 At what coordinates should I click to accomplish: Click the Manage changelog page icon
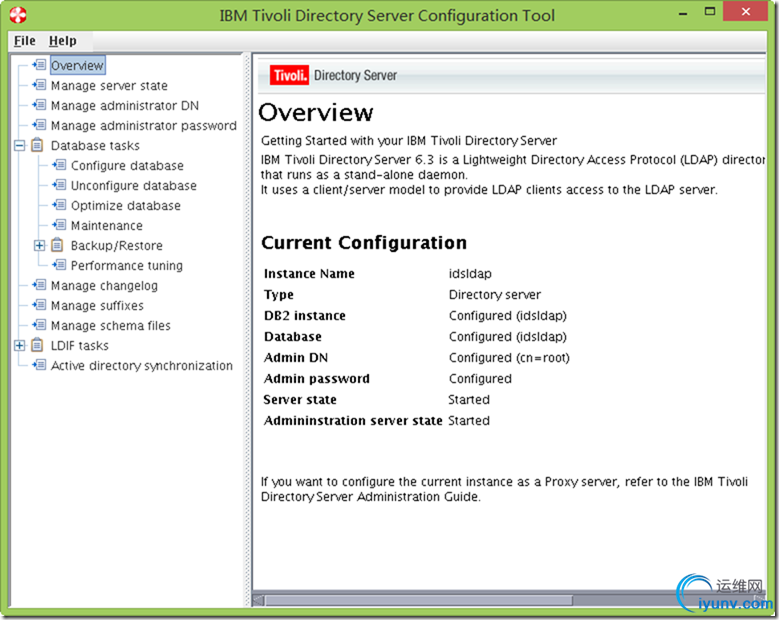39,285
